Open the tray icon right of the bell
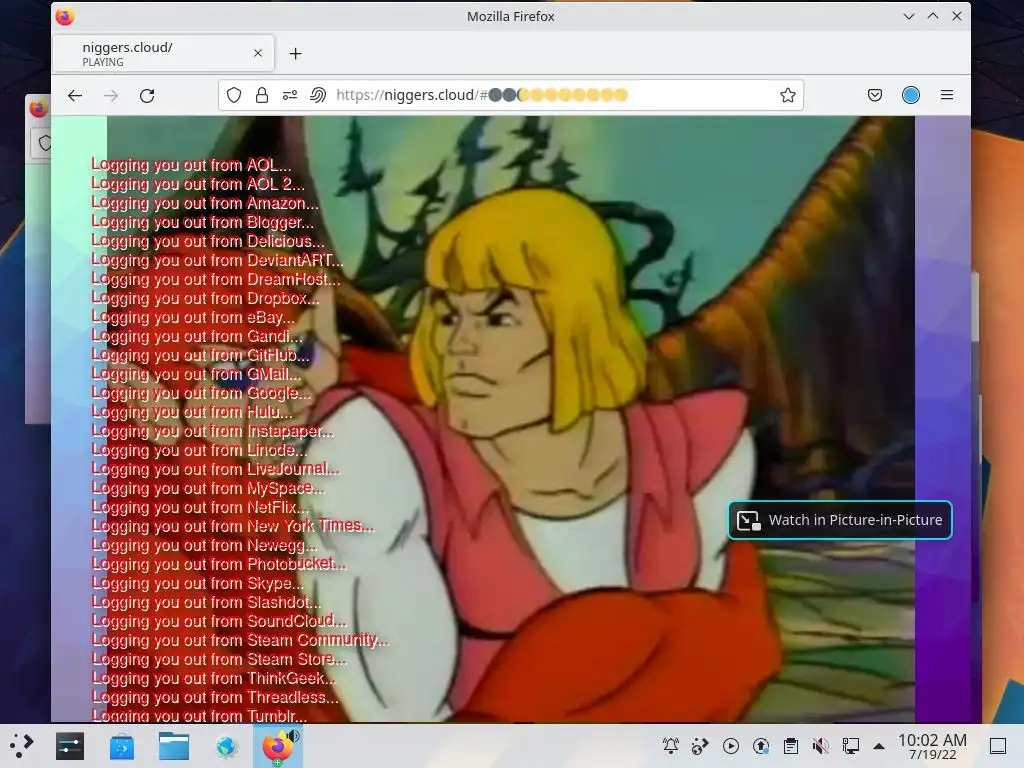1024x768 pixels. click(x=700, y=746)
